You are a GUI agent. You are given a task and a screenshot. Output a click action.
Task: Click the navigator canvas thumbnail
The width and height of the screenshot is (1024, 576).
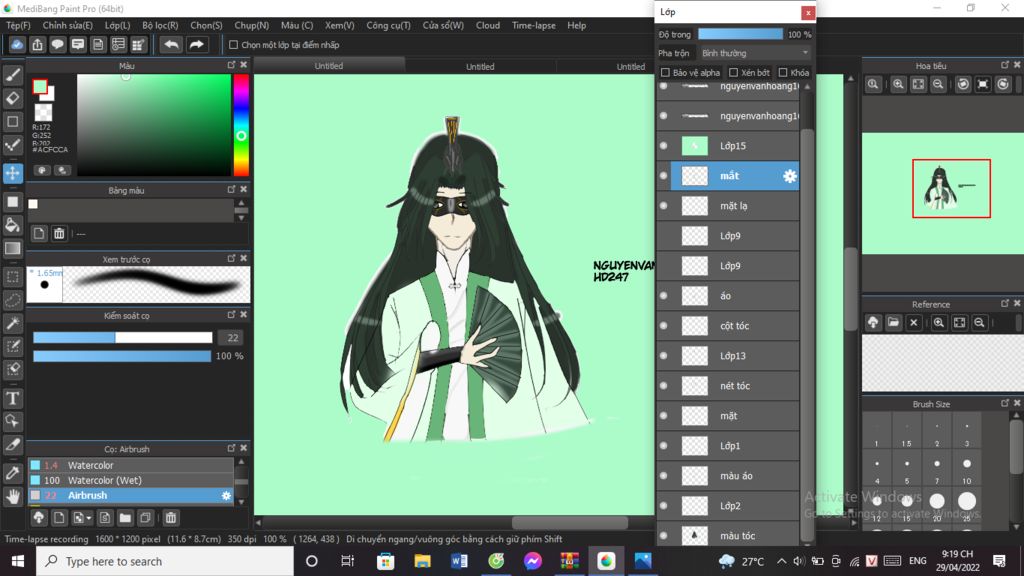tap(942, 193)
